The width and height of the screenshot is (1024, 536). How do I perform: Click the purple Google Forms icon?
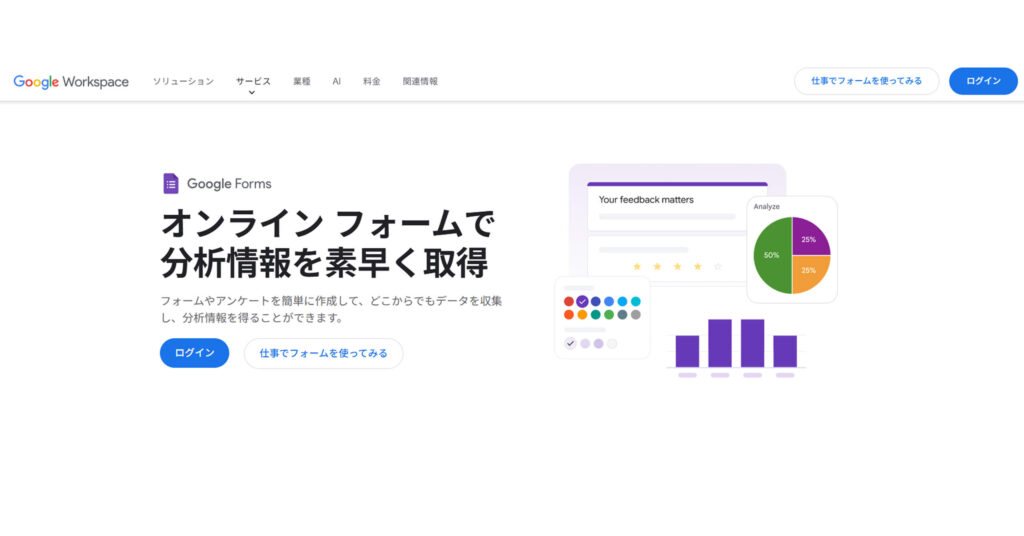coord(170,183)
